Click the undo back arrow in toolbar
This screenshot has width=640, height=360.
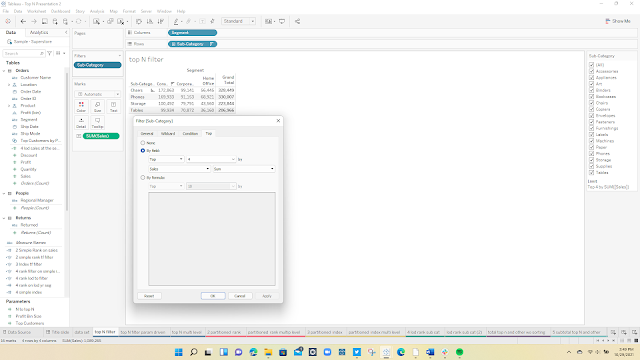pos(23,21)
